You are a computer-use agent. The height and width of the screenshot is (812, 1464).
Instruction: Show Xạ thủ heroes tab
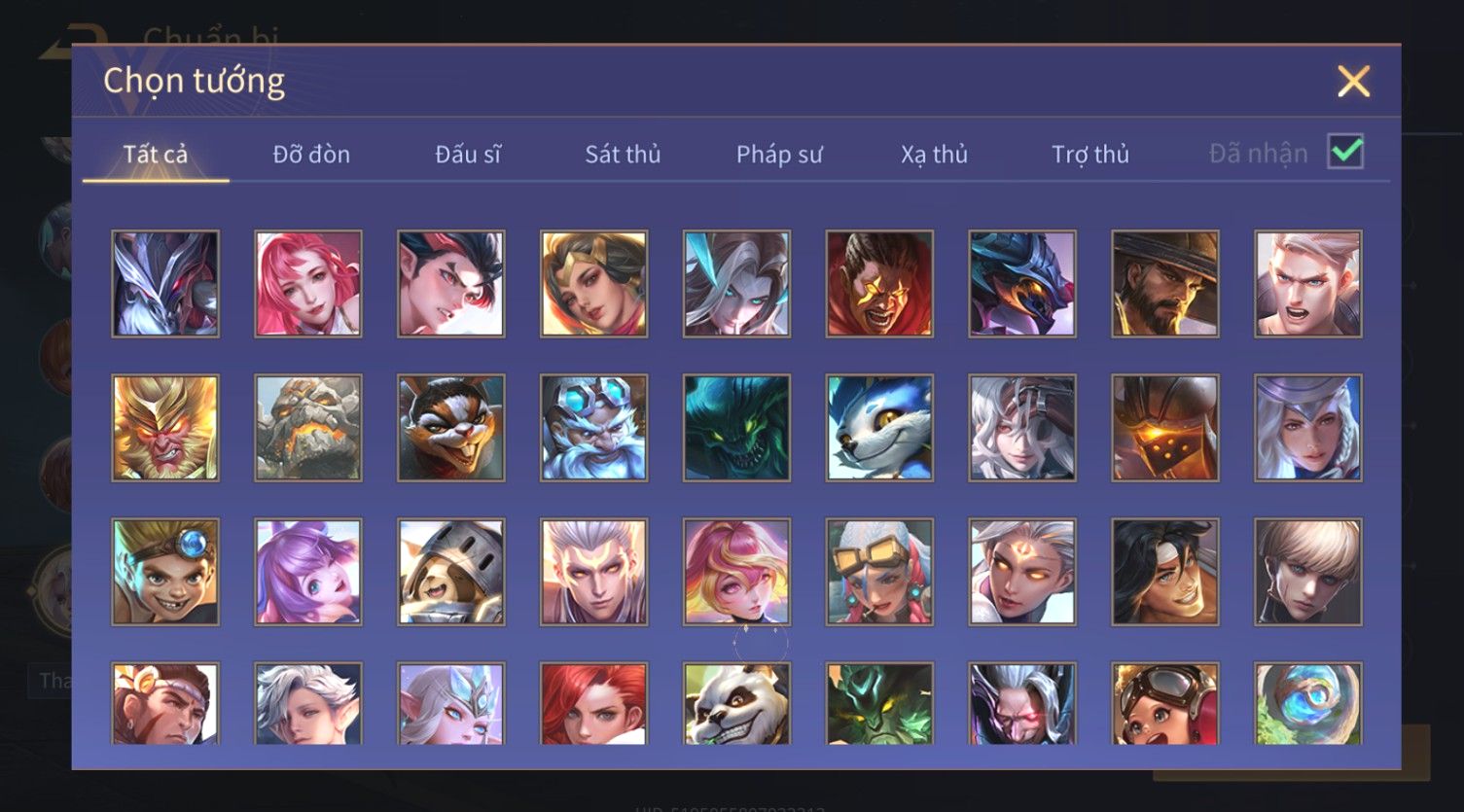pos(934,154)
